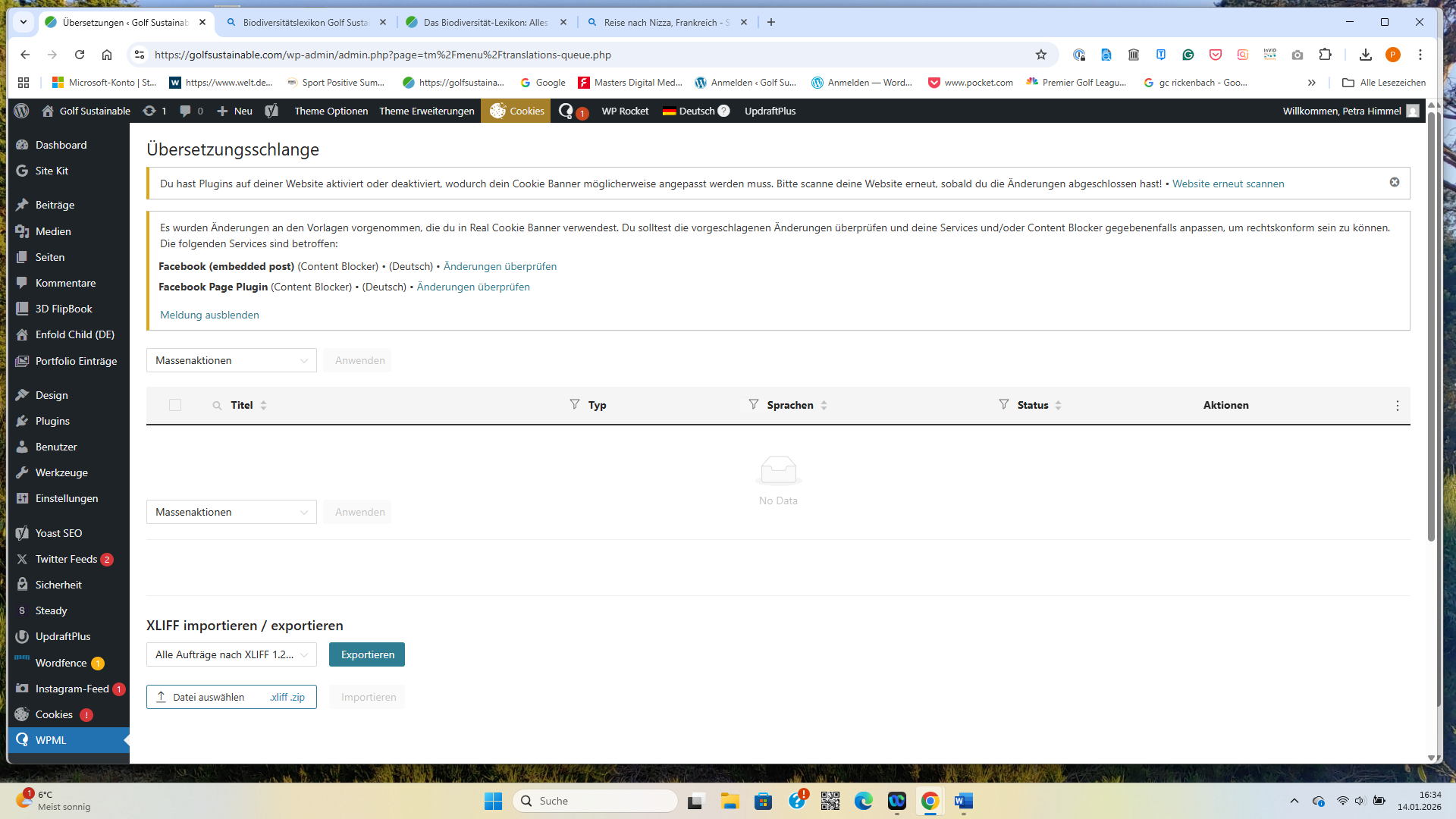Viewport: 1456px width, 819px height.
Task: Click the Titel column search icon
Action: coord(217,406)
